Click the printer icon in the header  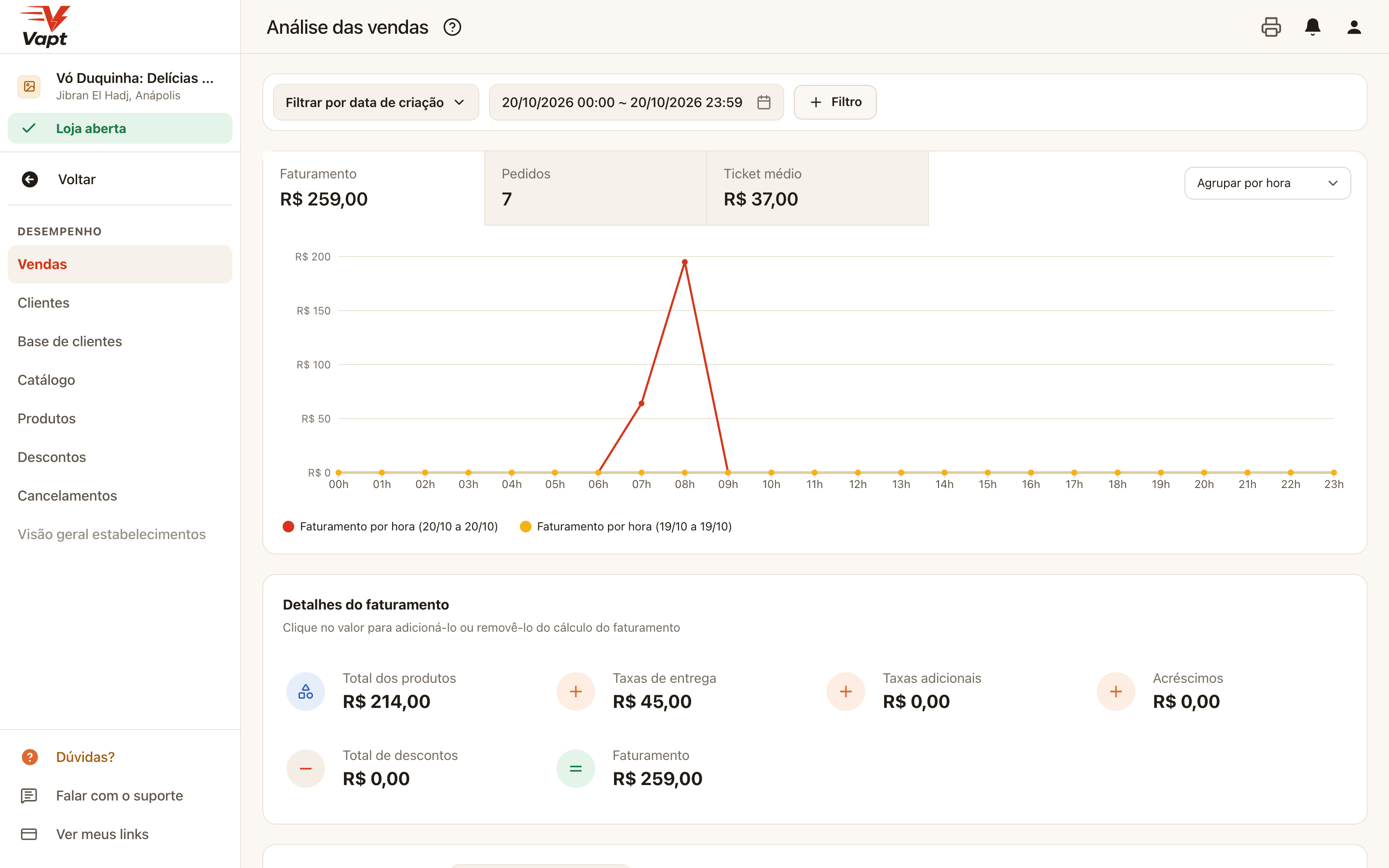coord(1271,27)
